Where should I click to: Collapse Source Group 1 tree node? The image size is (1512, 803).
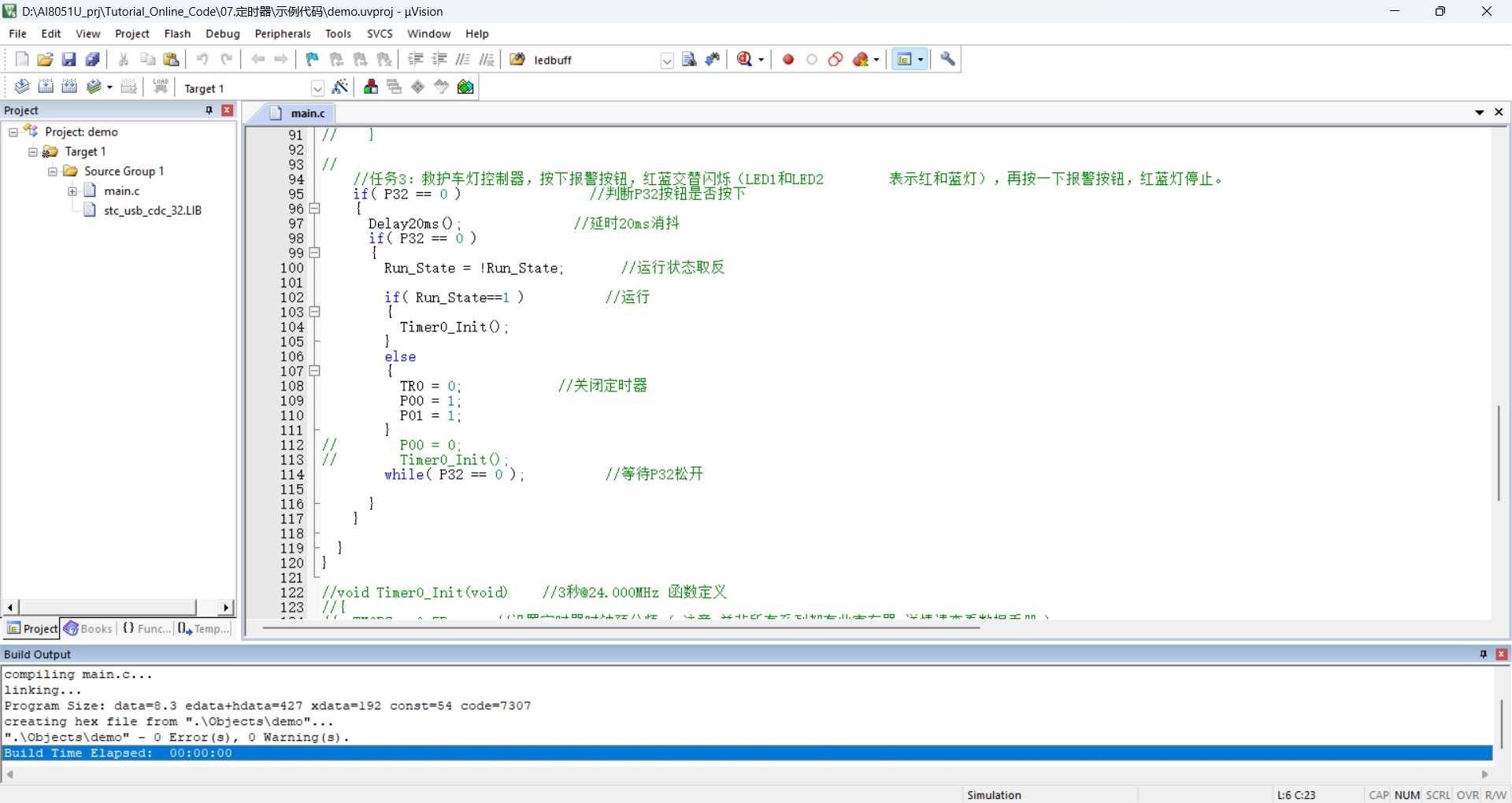[53, 172]
